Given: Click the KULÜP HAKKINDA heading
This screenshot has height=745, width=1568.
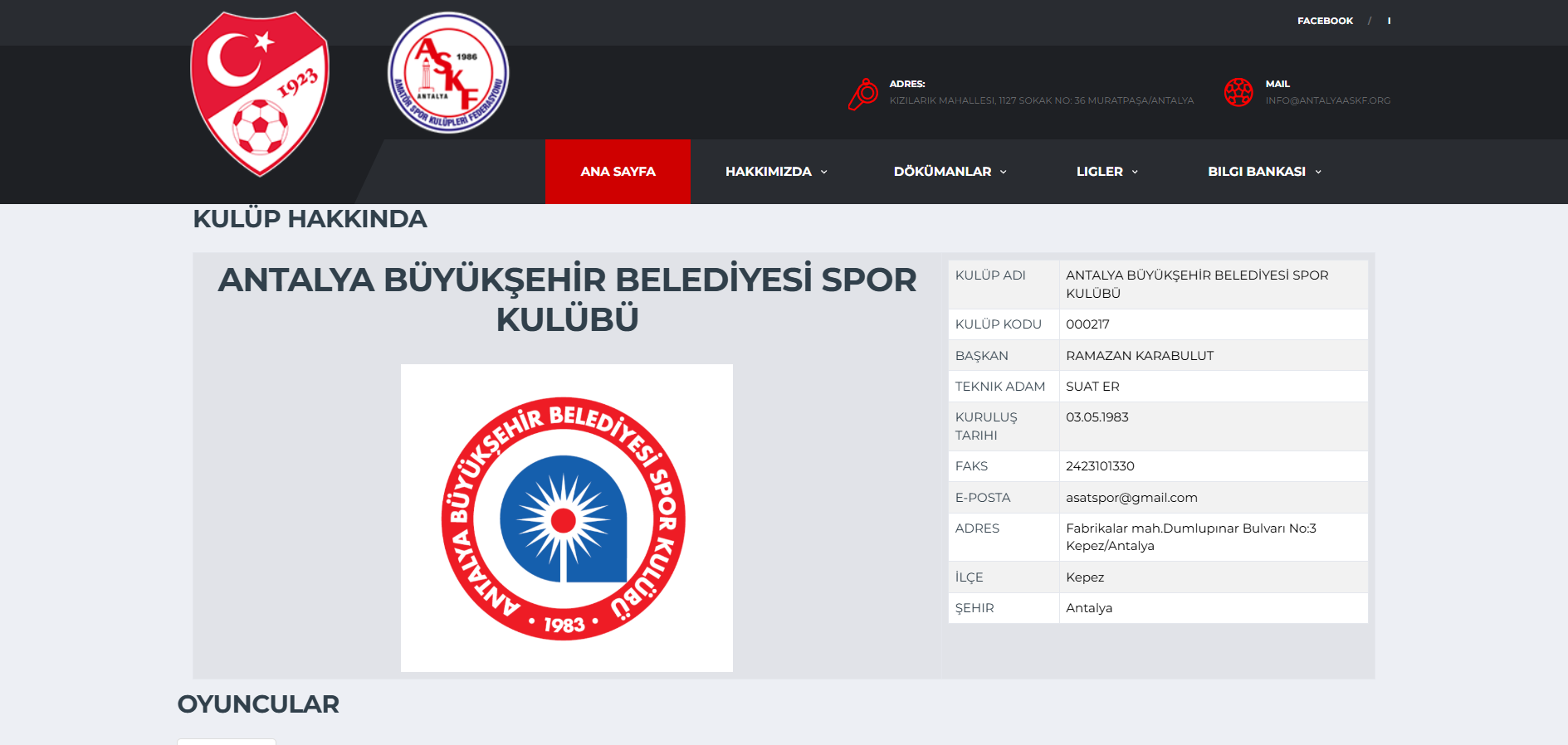Looking at the screenshot, I should tap(310, 219).
